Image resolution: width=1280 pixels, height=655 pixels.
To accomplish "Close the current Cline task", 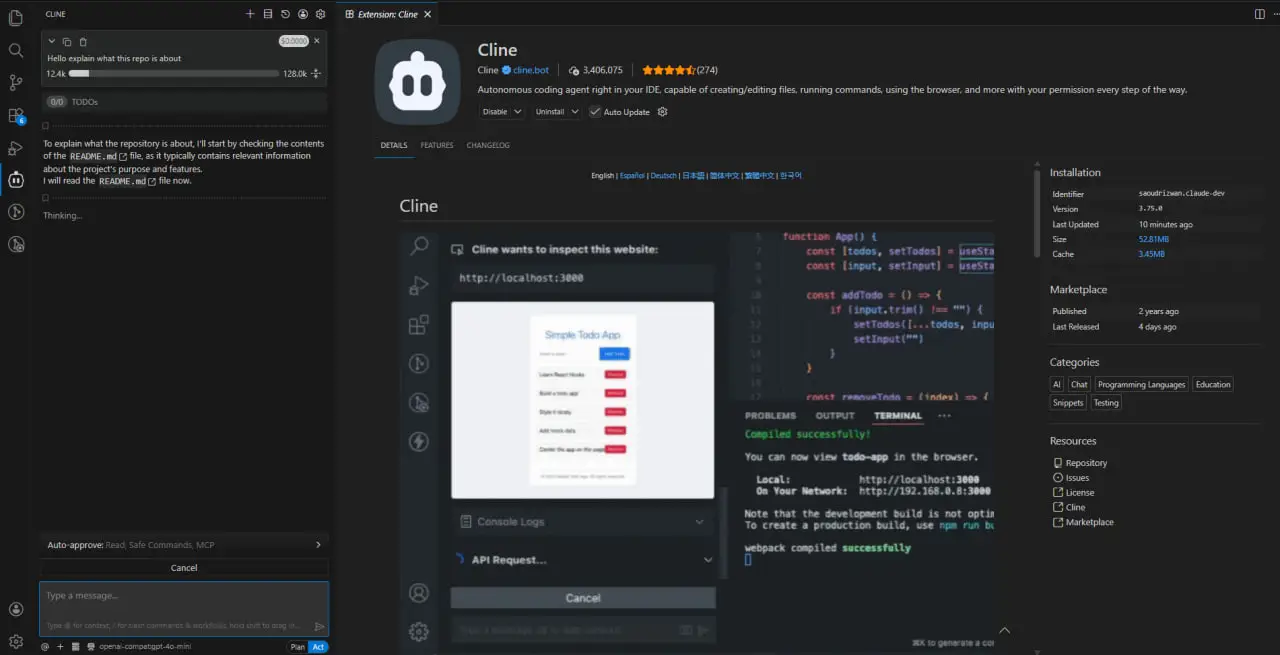I will (x=317, y=41).
